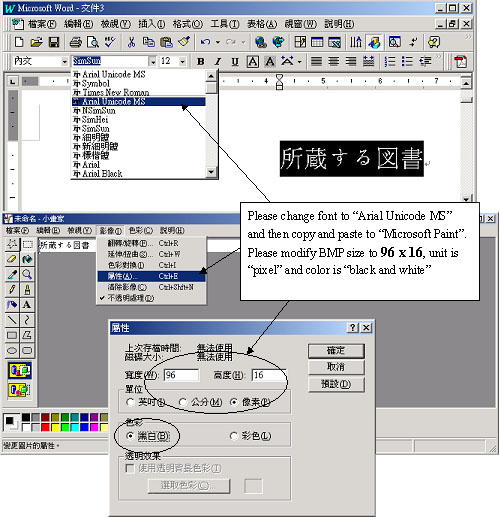Open the 格式 Format menu in Word
The height and width of the screenshot is (517, 499).
click(x=187, y=24)
